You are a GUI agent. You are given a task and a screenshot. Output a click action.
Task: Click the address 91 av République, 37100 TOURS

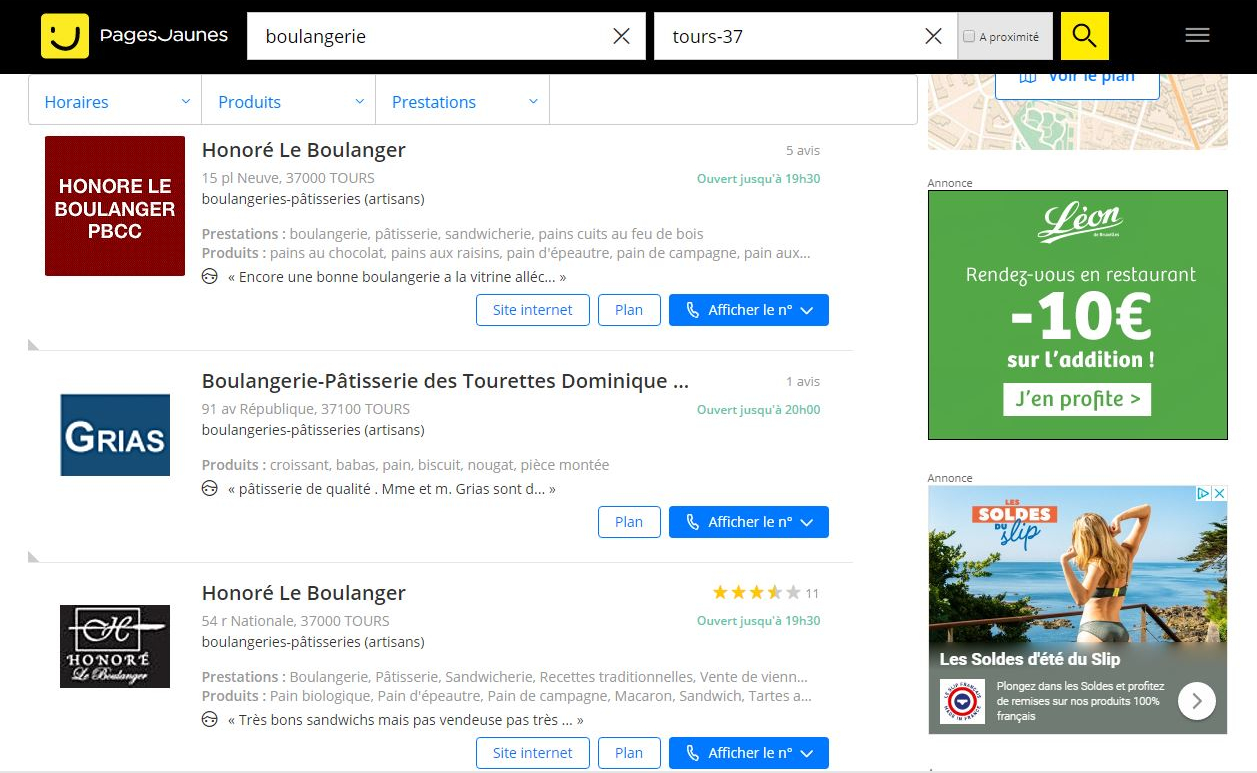coord(305,409)
